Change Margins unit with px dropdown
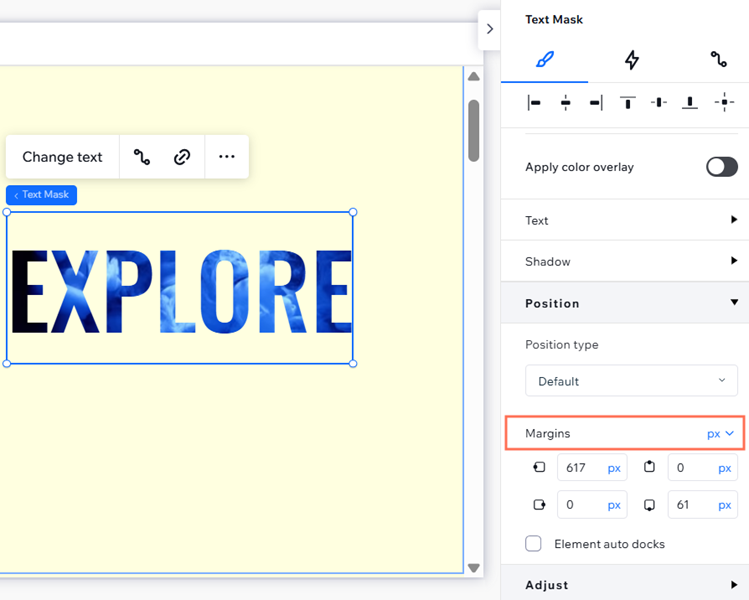This screenshot has height=600, width=749. pyautogui.click(x=720, y=434)
